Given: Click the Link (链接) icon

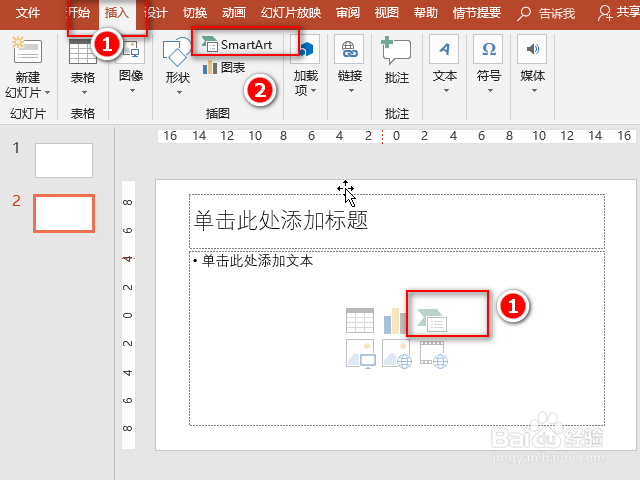Looking at the screenshot, I should 349,49.
